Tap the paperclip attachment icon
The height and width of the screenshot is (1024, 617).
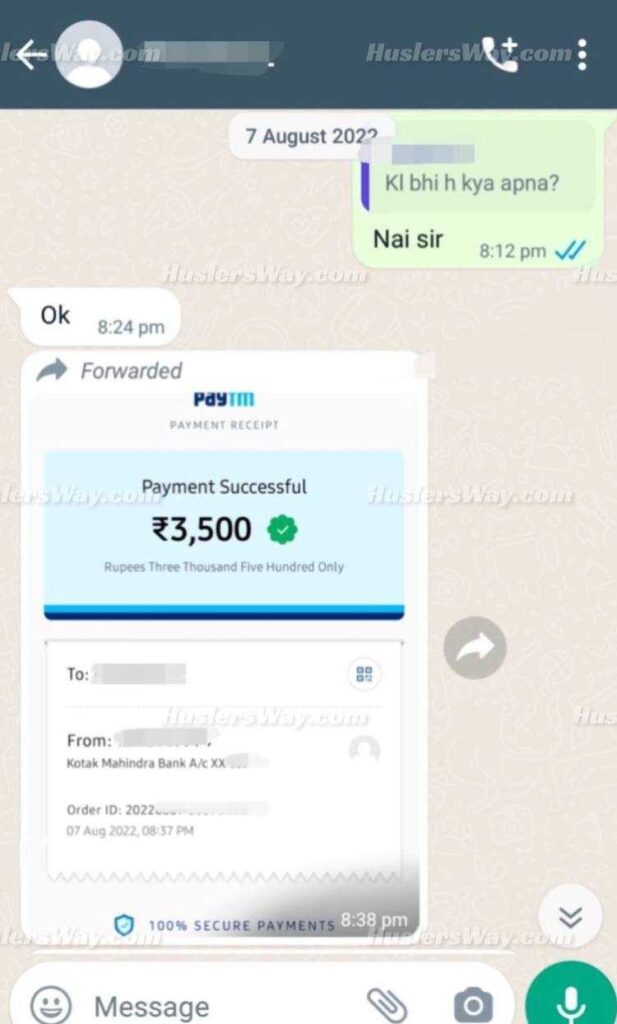(387, 1004)
